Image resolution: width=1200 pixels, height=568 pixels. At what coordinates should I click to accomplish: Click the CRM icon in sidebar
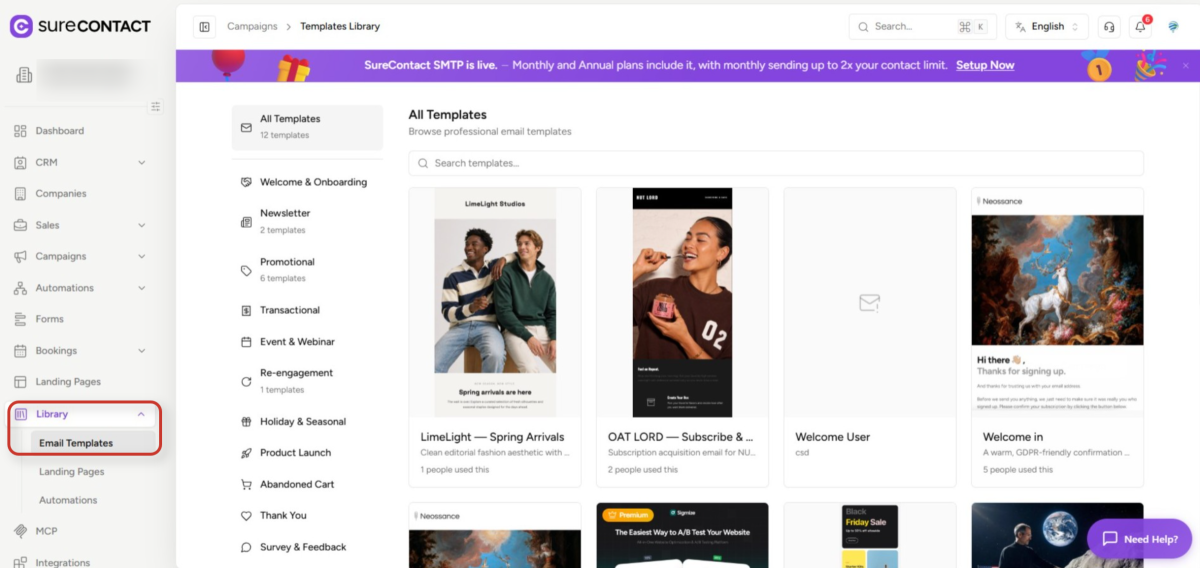(x=20, y=162)
